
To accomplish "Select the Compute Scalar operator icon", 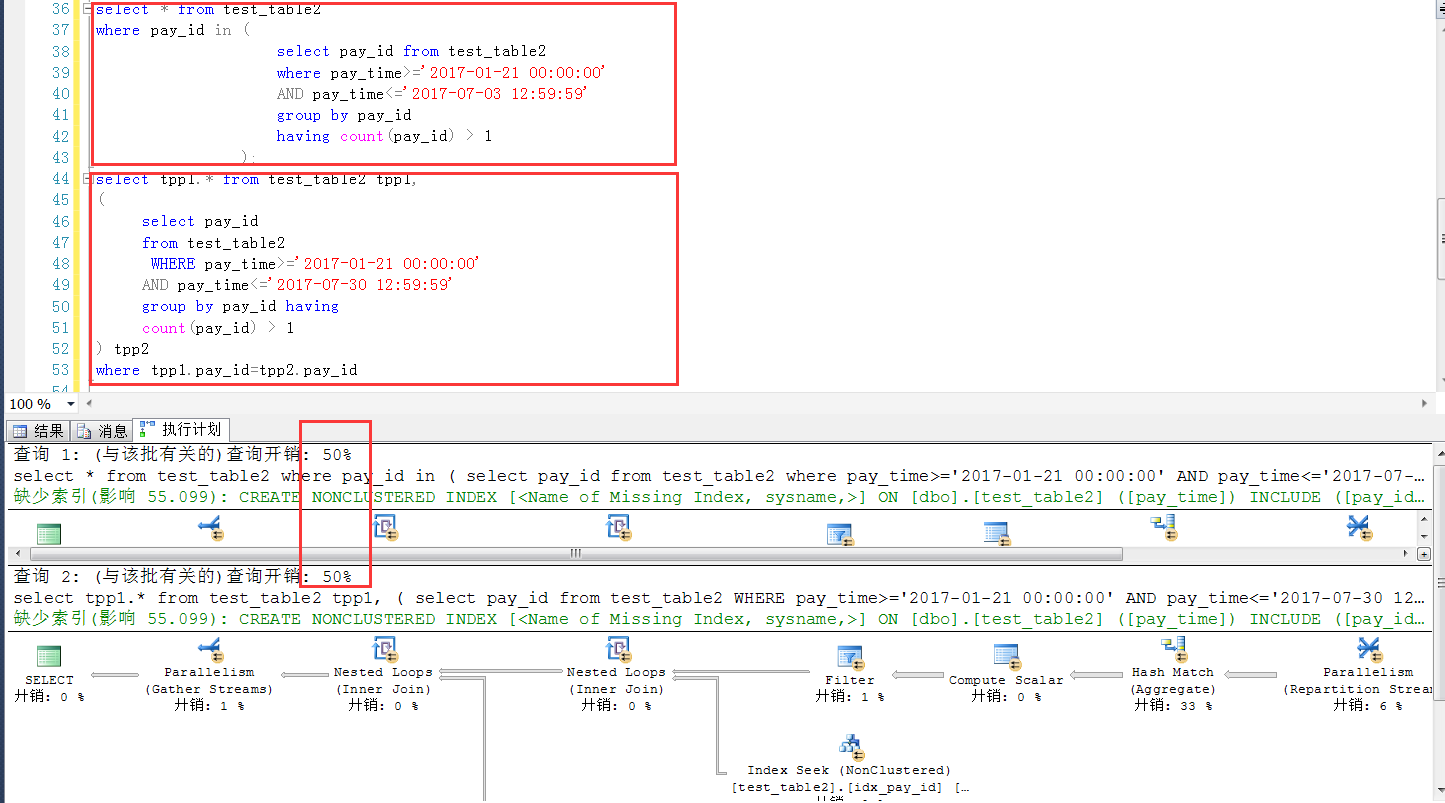I will point(1006,653).
